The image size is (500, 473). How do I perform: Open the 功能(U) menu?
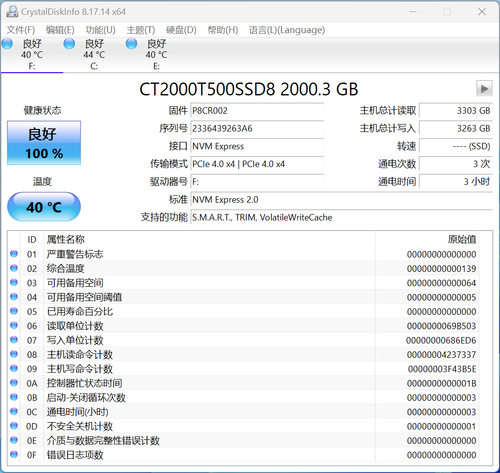[x=100, y=30]
